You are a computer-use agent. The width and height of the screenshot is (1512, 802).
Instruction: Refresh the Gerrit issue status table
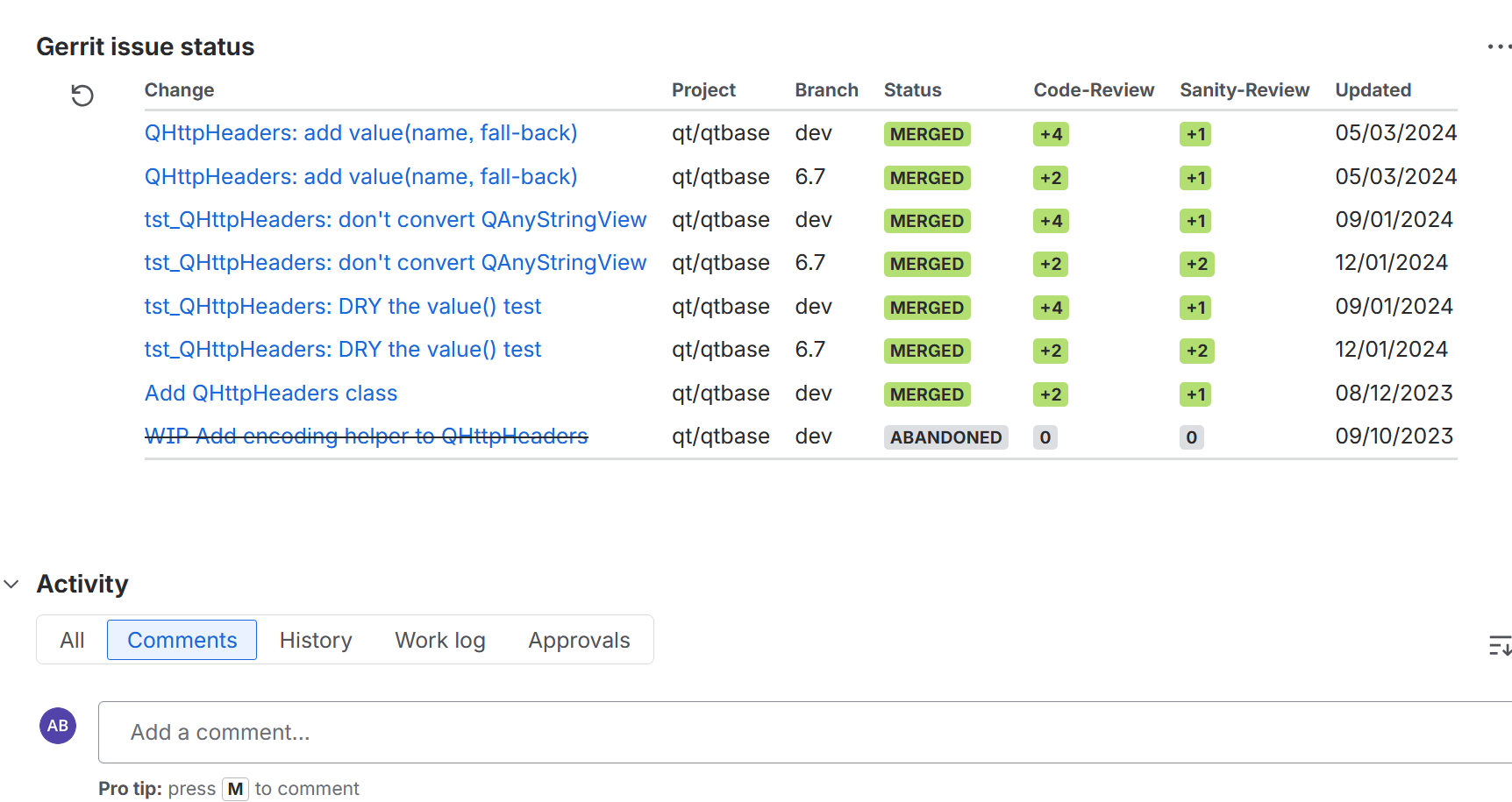click(82, 96)
